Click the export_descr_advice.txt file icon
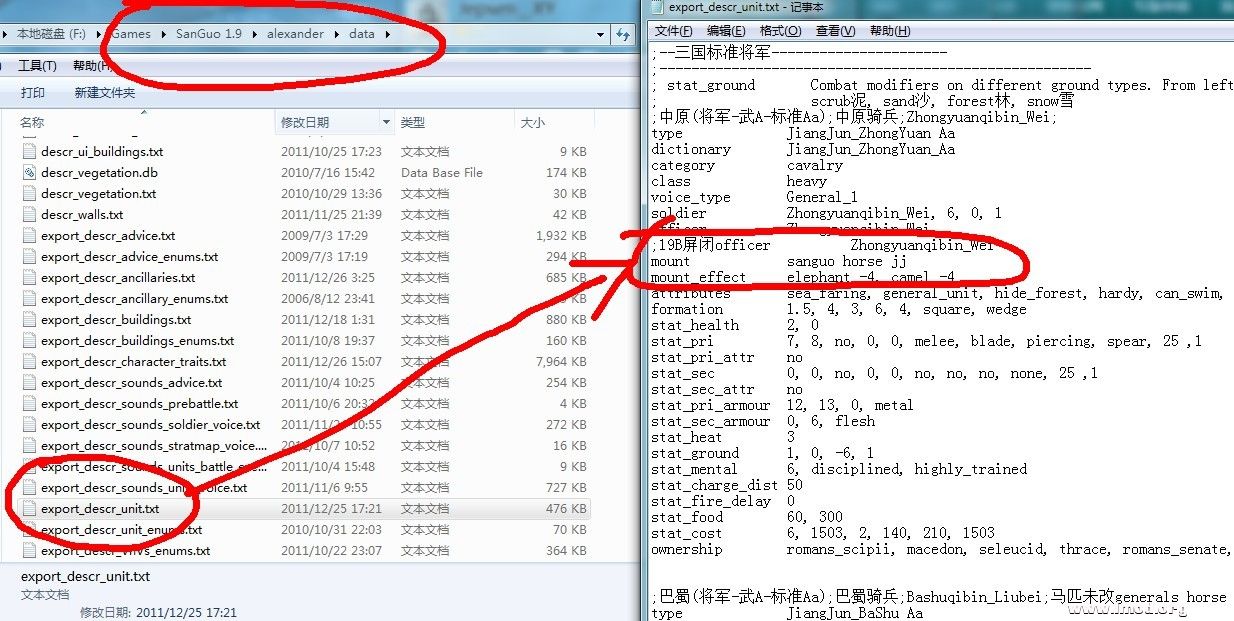The width and height of the screenshot is (1234, 621). [29, 236]
